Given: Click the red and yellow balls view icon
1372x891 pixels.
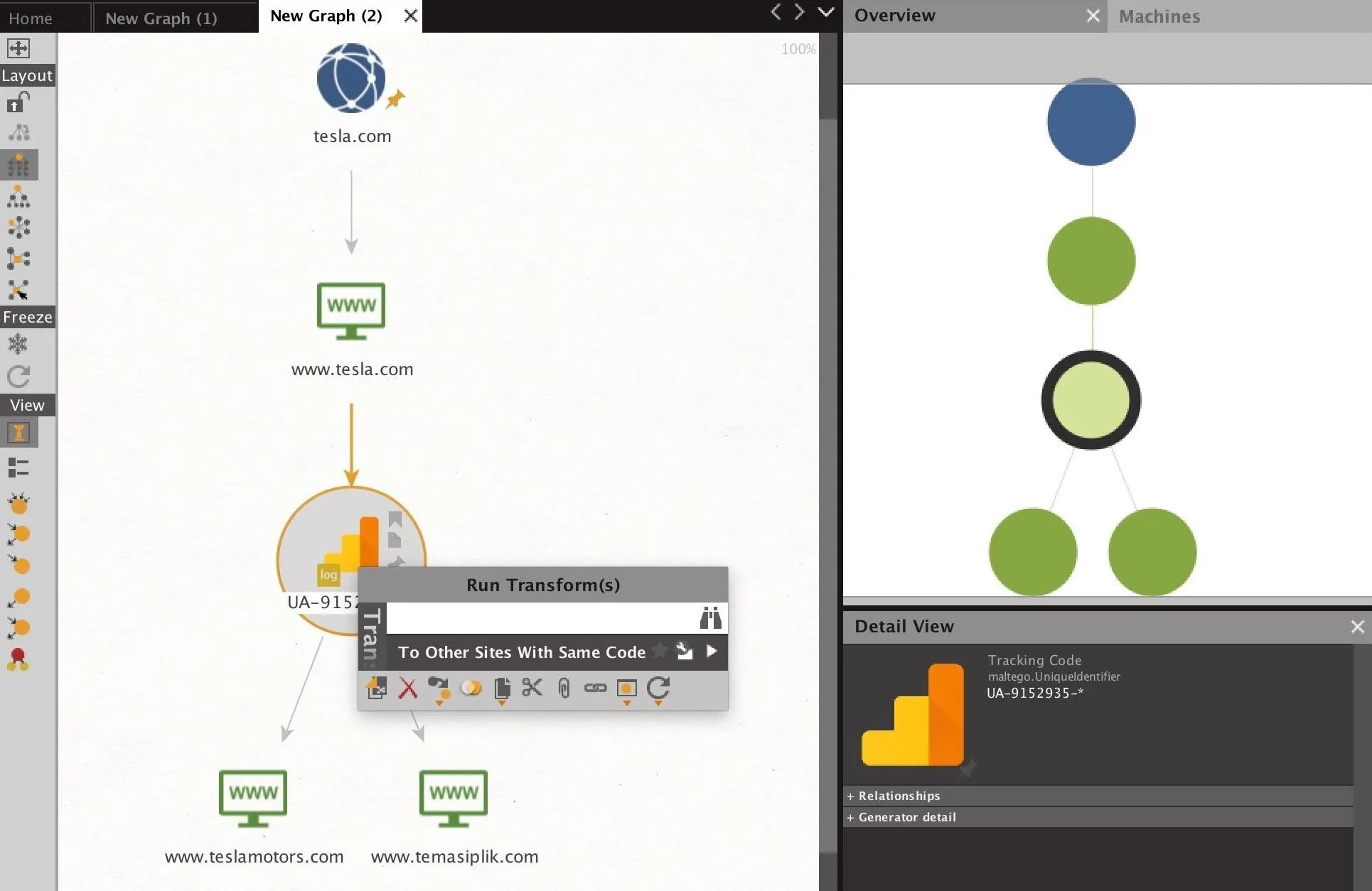Looking at the screenshot, I should click(x=18, y=660).
